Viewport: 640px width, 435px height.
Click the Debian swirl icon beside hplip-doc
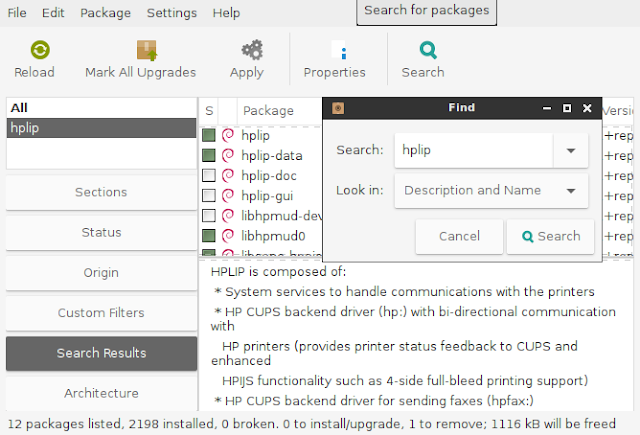click(228, 175)
